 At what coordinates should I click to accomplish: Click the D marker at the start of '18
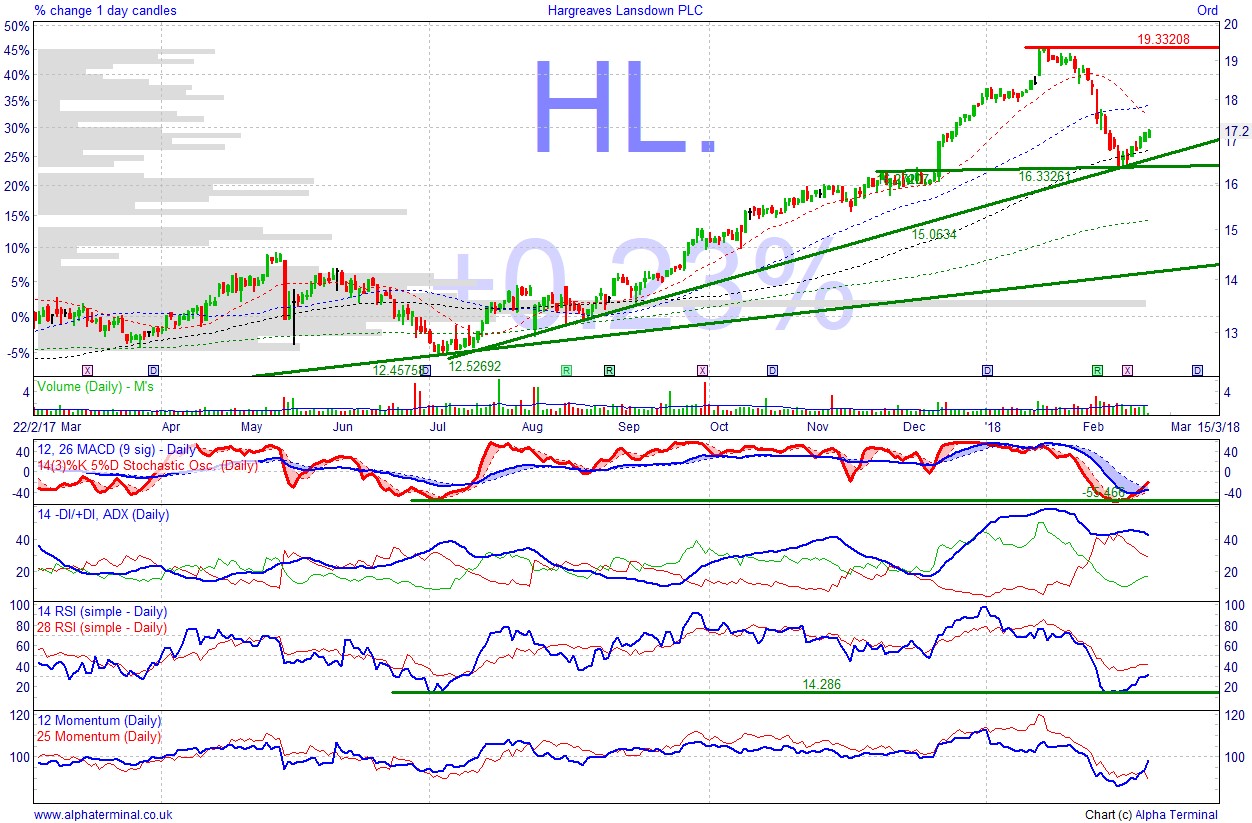click(x=987, y=370)
